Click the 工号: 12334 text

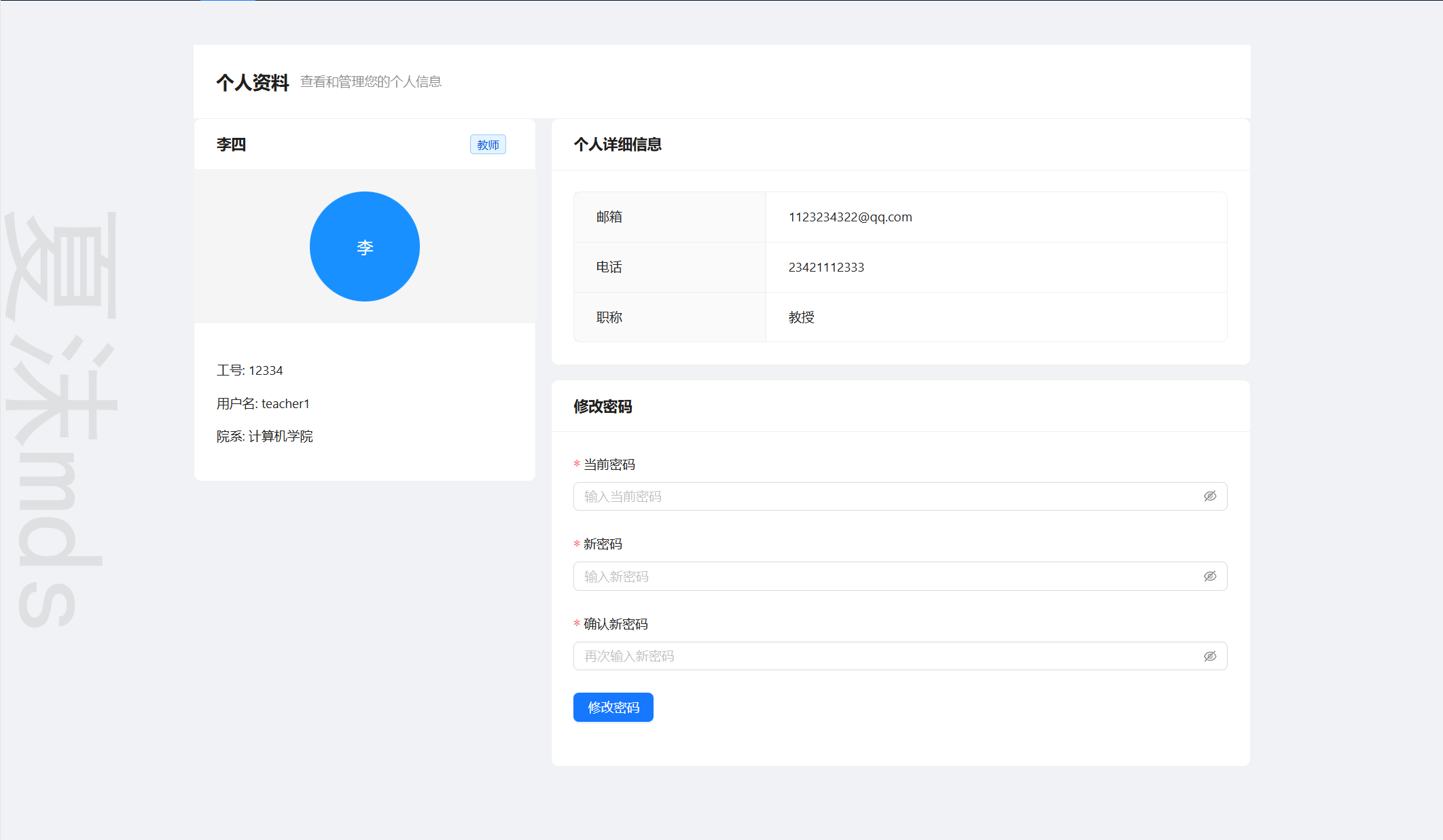(249, 371)
